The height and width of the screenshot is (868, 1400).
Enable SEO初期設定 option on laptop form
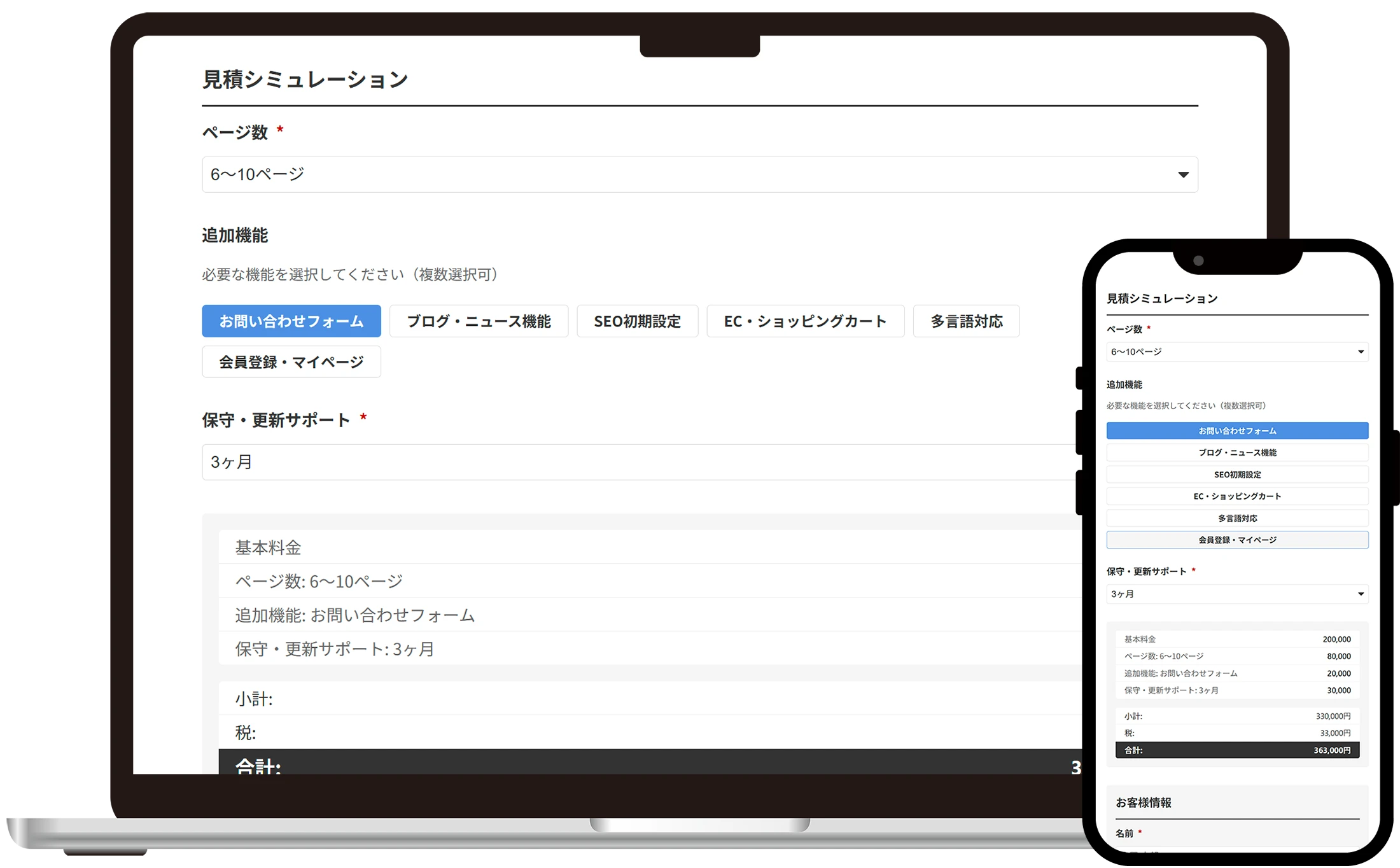[637, 321]
